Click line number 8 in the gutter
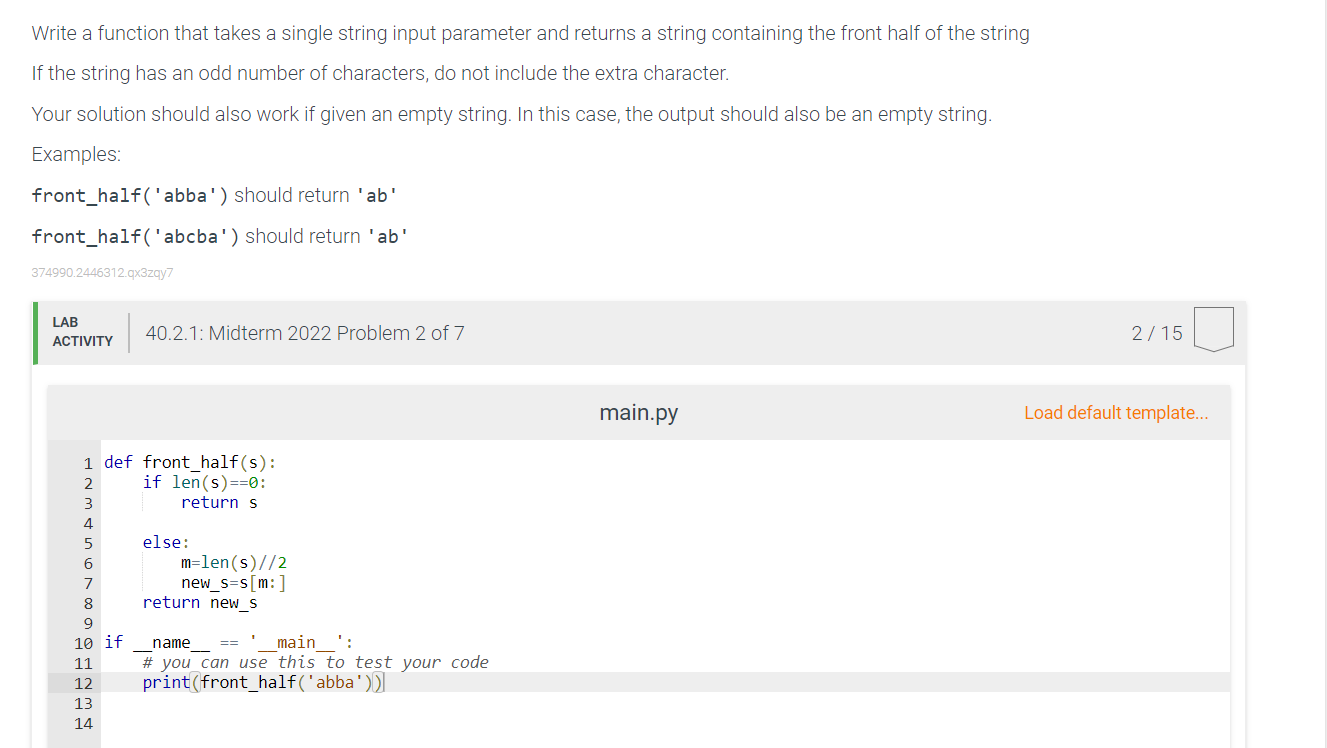Viewport: 1327px width, 748px height. coord(87,603)
